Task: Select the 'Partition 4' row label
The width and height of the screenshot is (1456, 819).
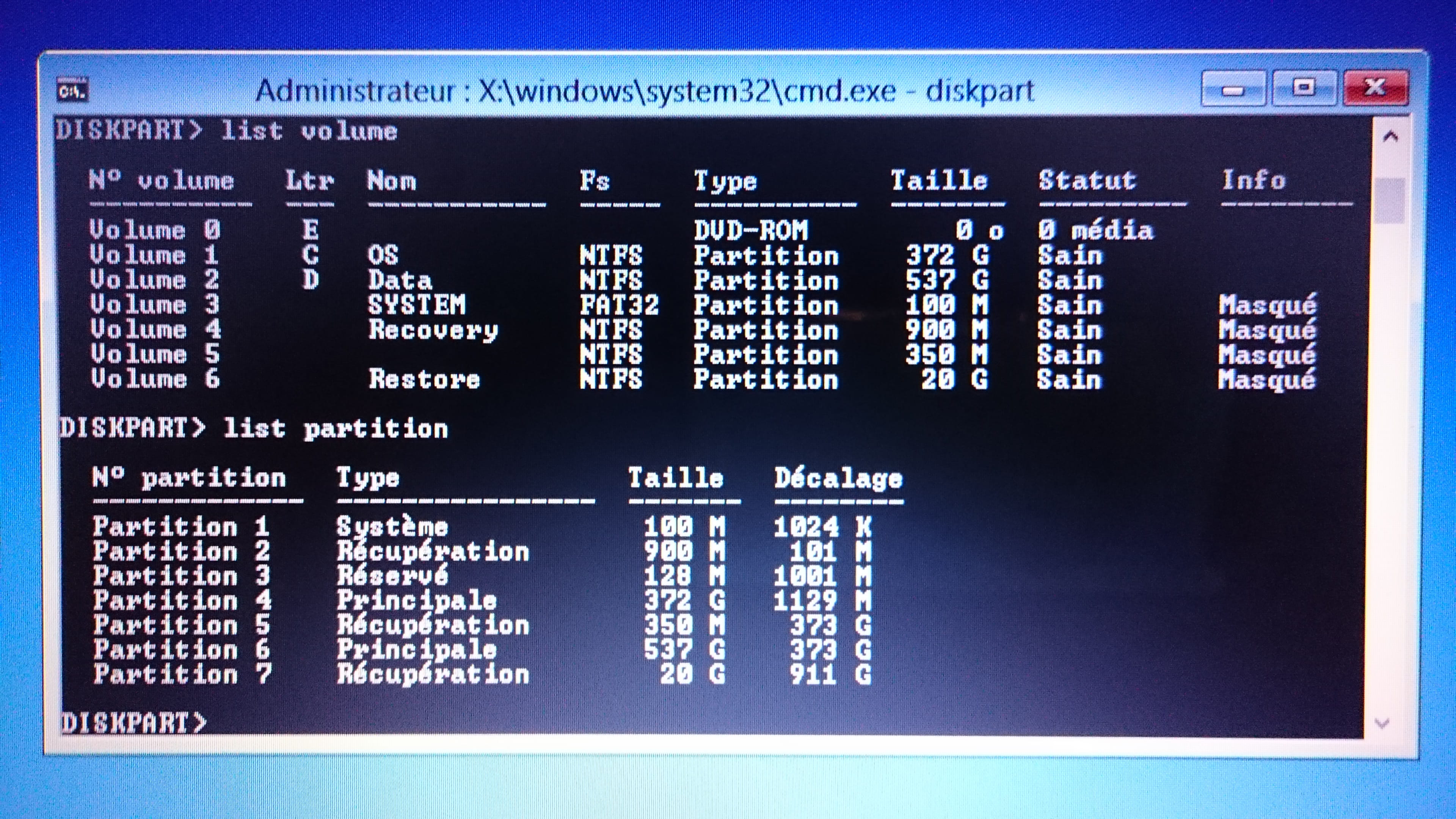Action: point(182,600)
